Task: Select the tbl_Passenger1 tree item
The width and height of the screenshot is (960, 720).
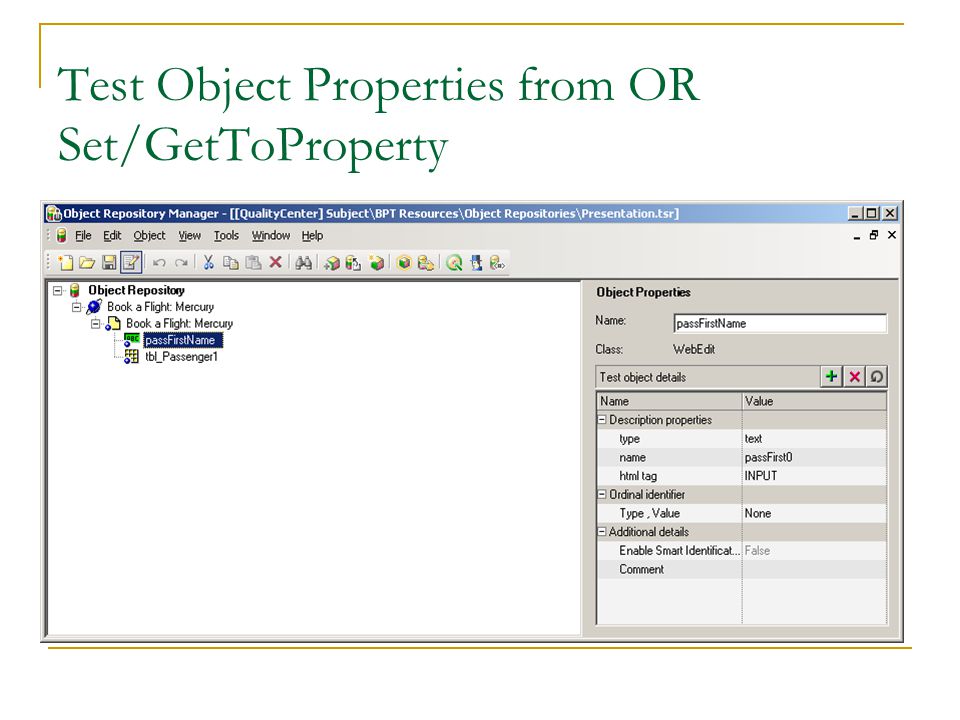Action: (x=181, y=356)
